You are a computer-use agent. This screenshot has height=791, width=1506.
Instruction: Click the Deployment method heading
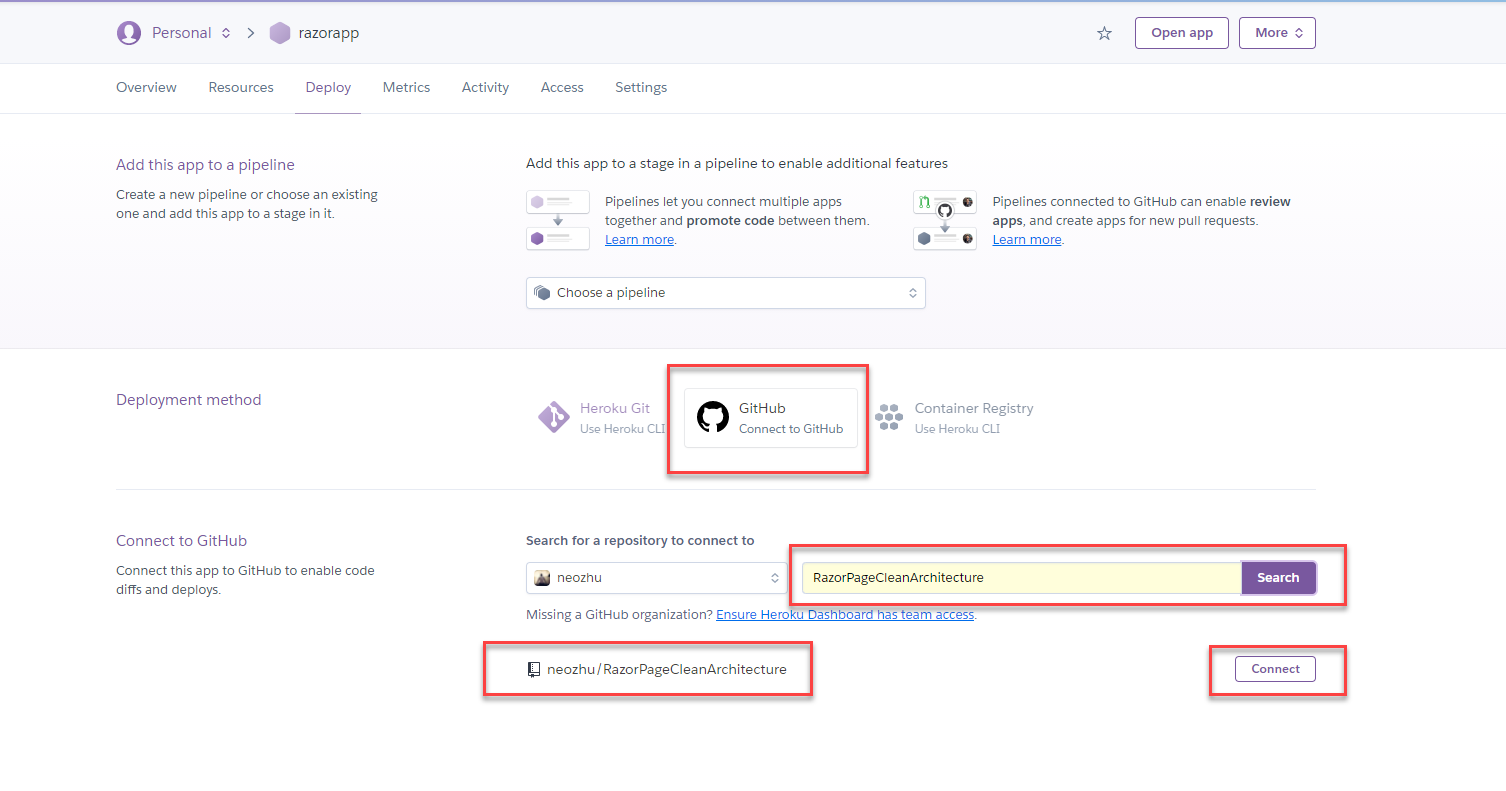[189, 400]
